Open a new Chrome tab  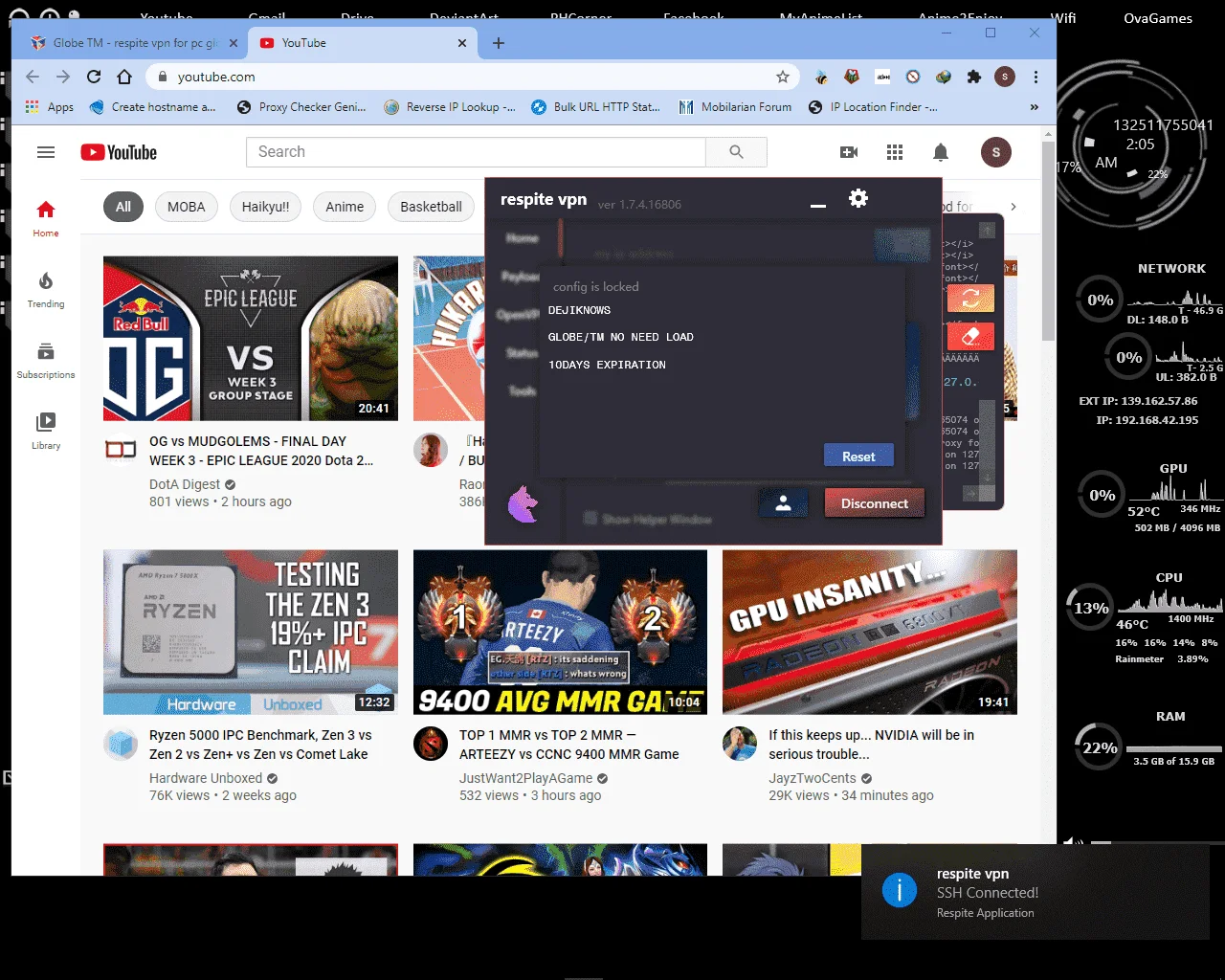tap(499, 43)
